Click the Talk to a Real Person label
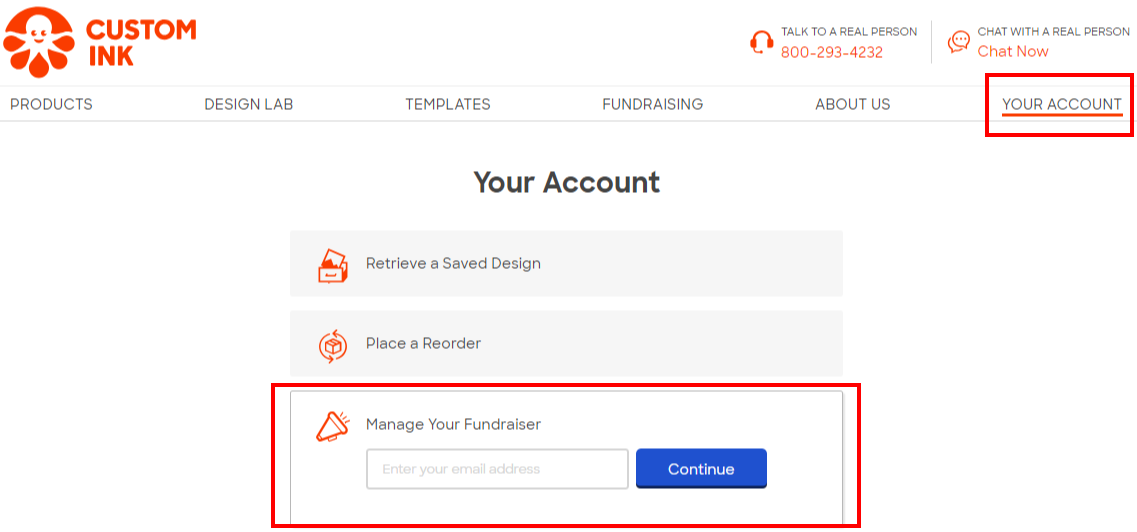Image resolution: width=1137 pixels, height=532 pixels. coord(848,32)
